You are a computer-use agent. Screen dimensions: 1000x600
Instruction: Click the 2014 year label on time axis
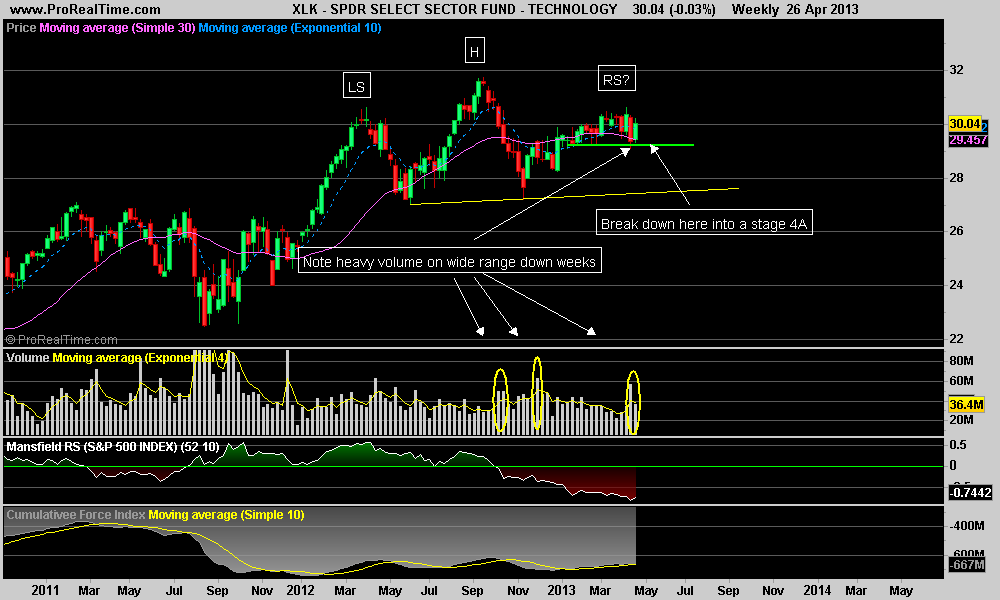click(x=817, y=590)
